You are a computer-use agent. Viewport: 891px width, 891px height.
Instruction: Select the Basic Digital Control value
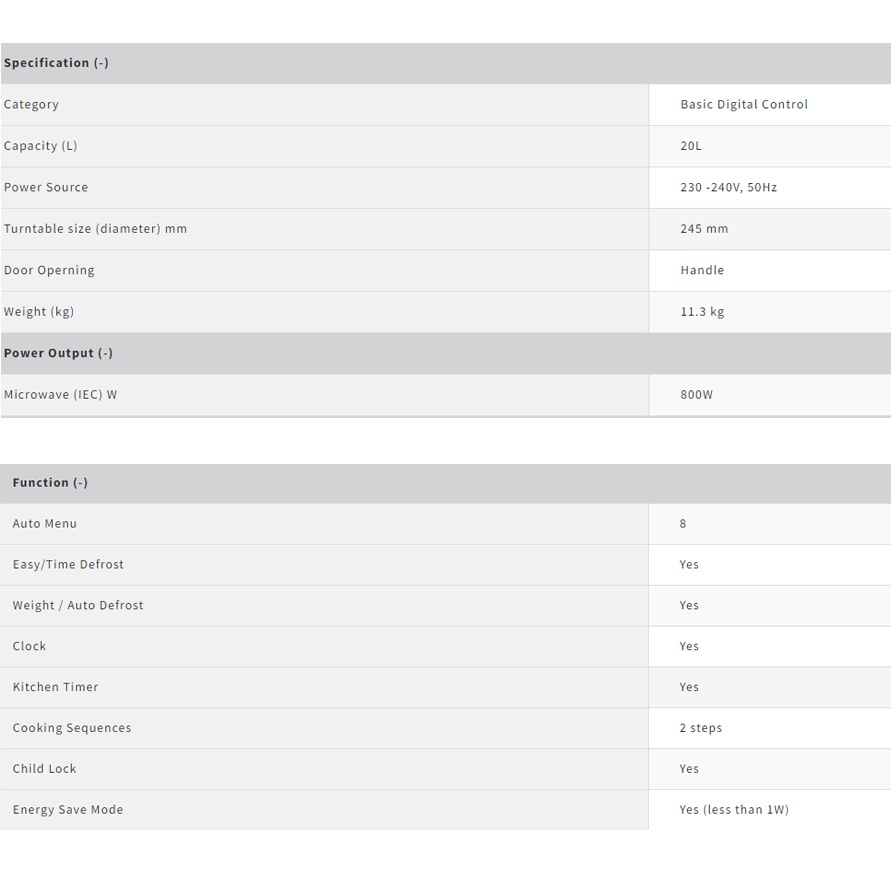click(x=744, y=104)
